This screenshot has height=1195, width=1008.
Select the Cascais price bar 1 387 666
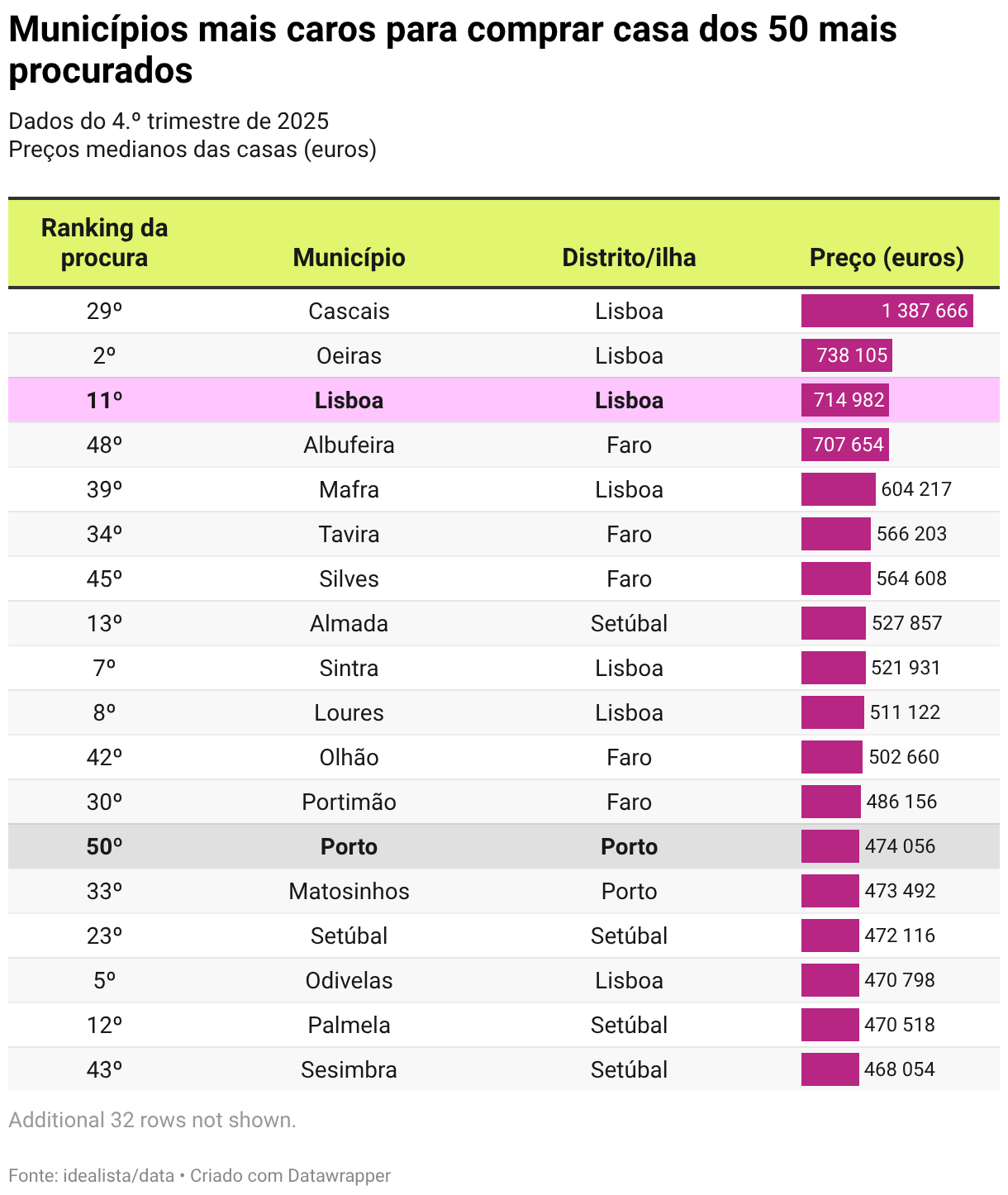[887, 311]
